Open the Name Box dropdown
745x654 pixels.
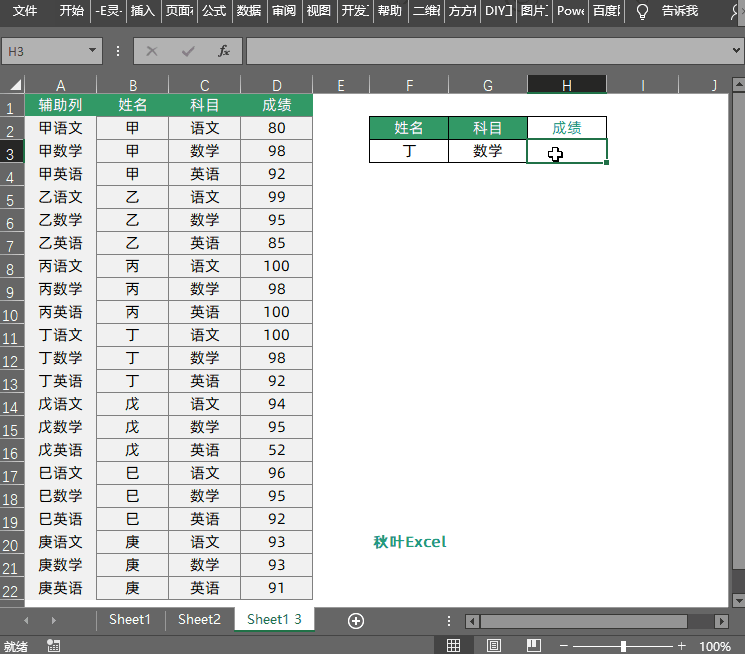click(x=93, y=51)
